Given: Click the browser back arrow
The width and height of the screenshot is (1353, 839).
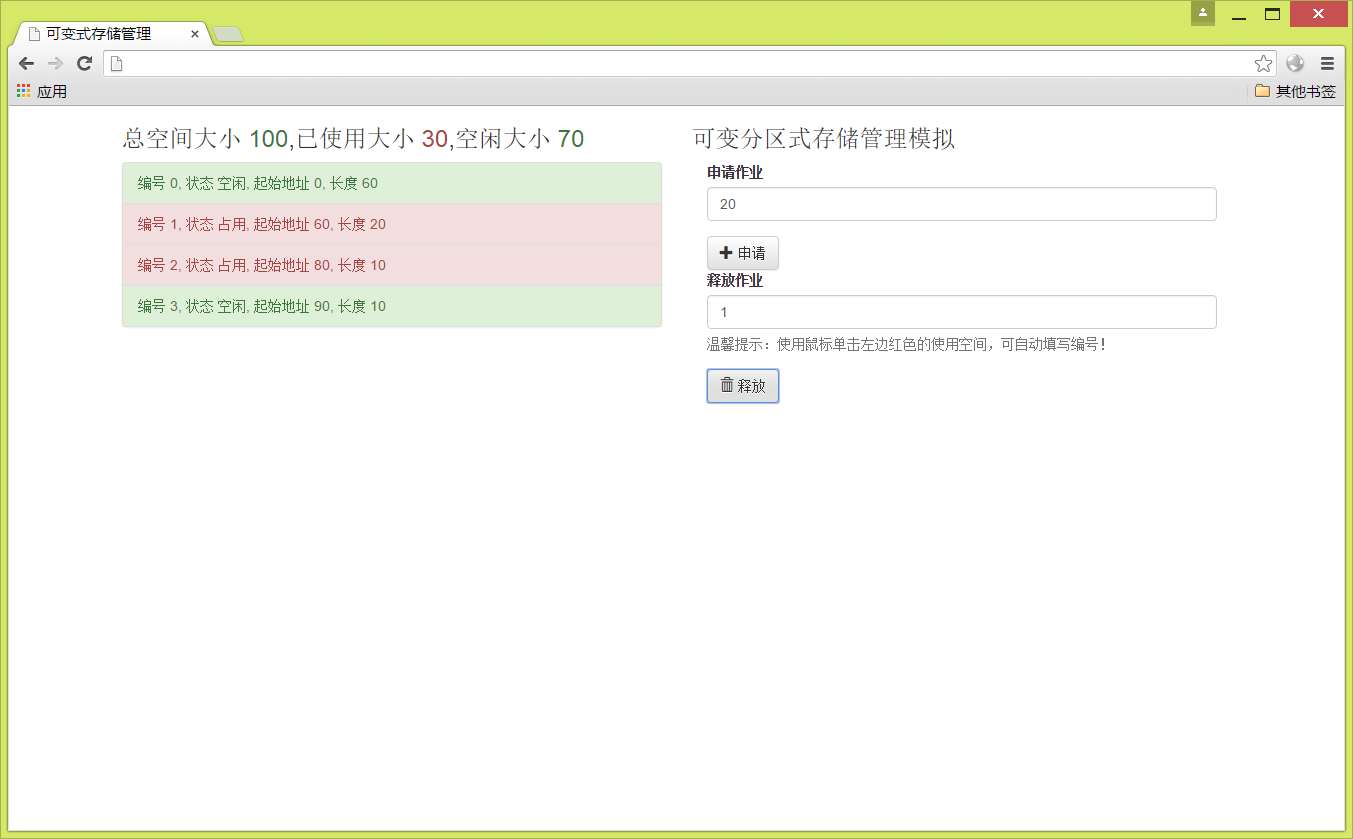Looking at the screenshot, I should [x=27, y=64].
